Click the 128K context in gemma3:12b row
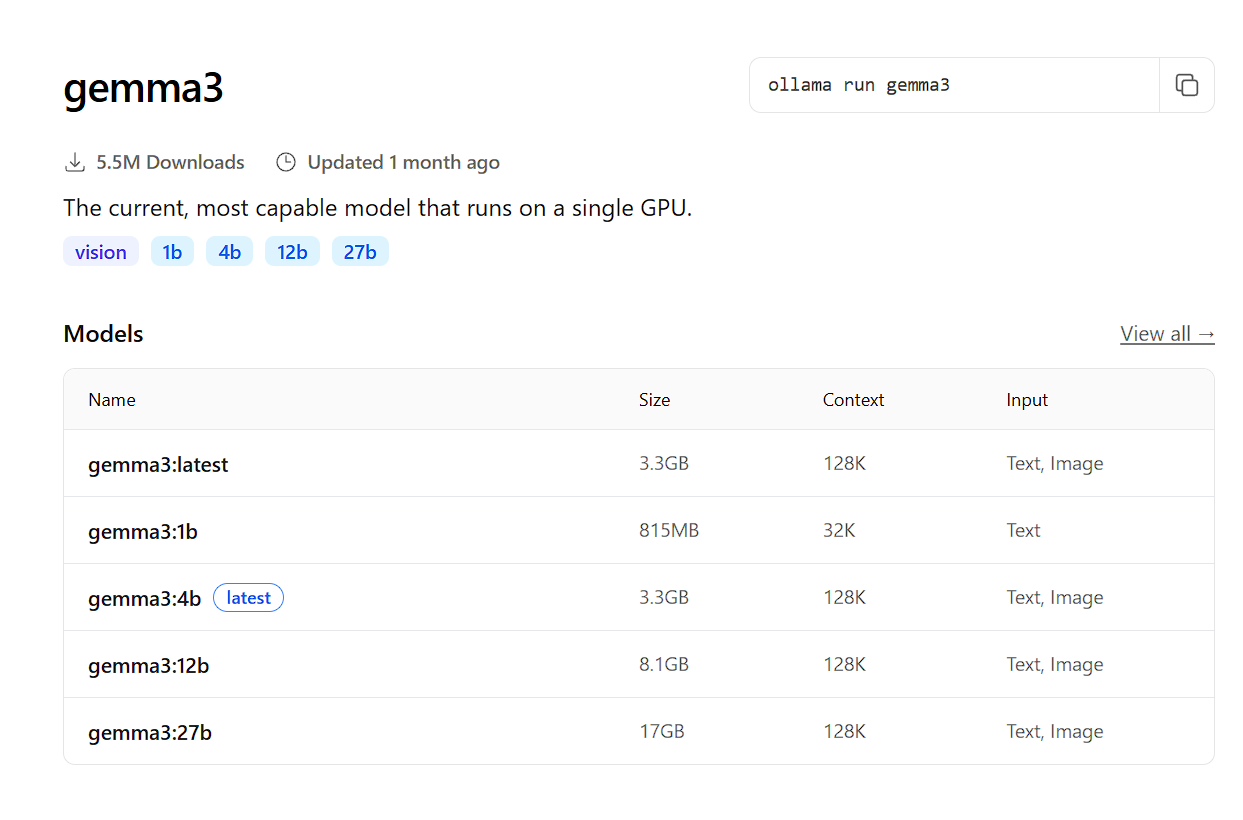 pos(844,665)
